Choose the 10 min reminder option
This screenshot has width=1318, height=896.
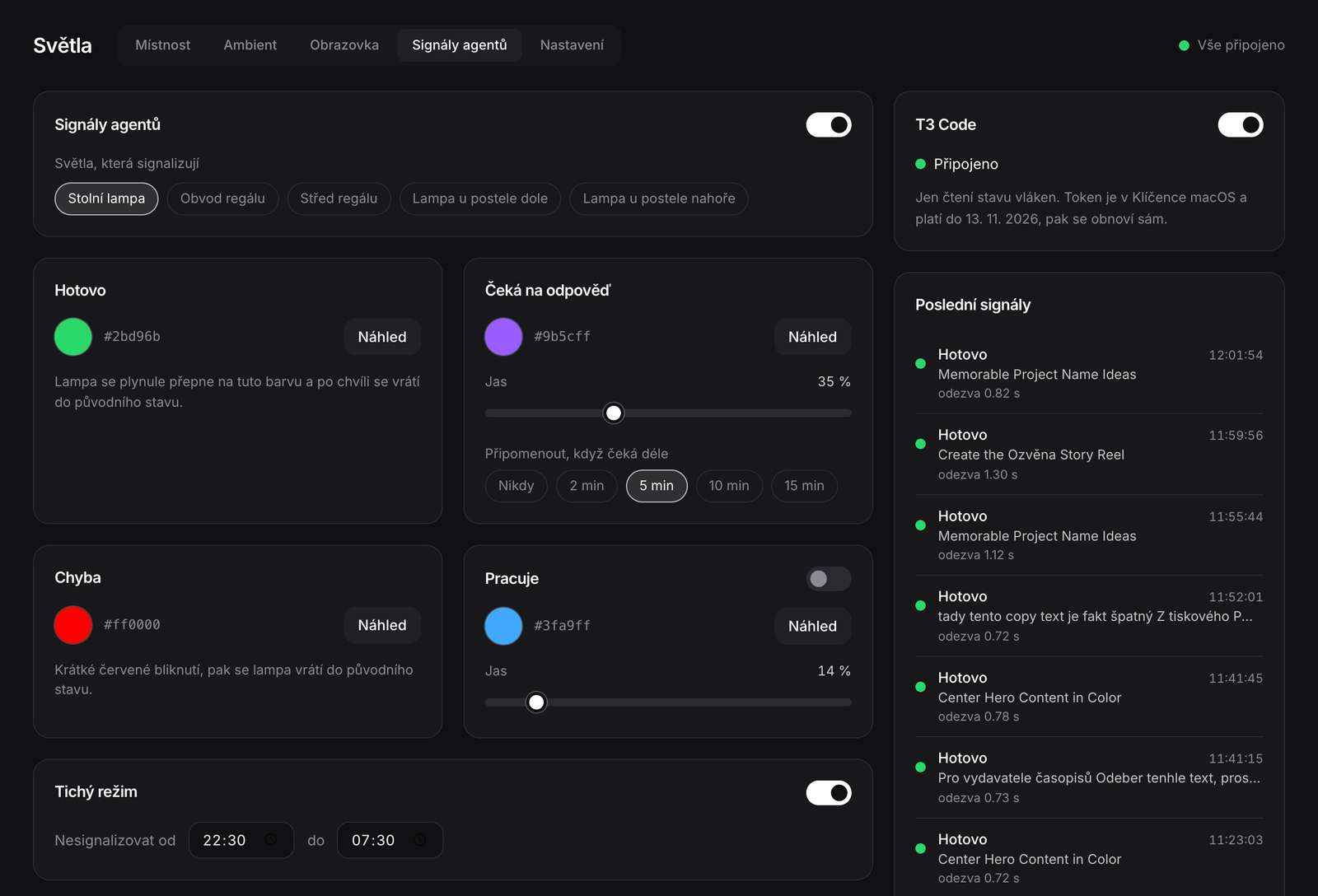click(x=729, y=486)
